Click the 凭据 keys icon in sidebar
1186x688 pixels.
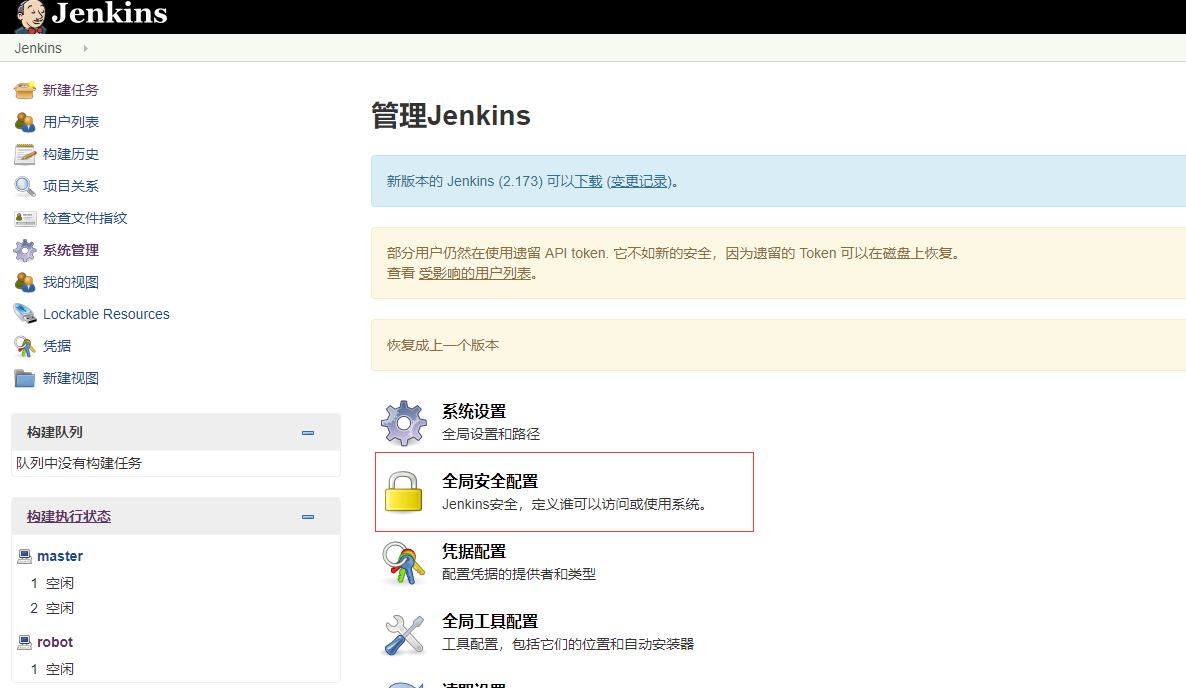coord(24,346)
